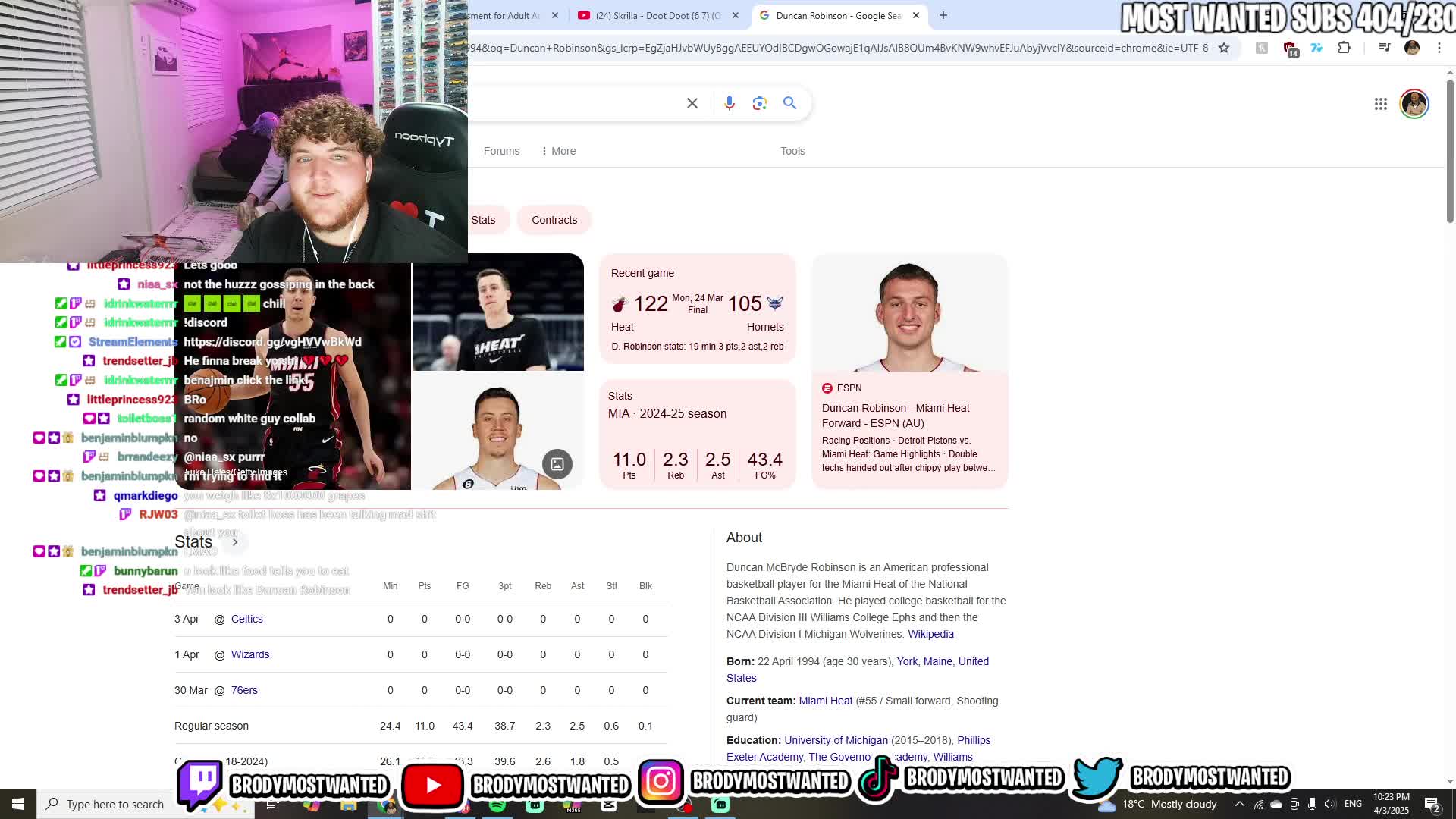1456x819 pixels.
Task: Open the University of Michigan link
Action: (x=836, y=740)
